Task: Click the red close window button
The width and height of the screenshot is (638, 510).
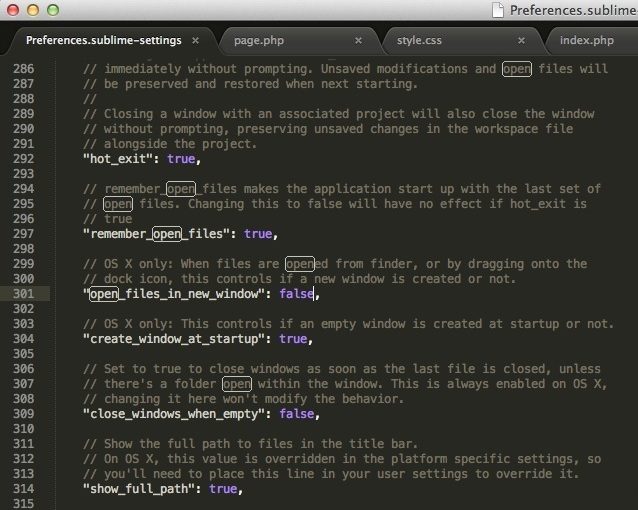Action: [13, 10]
